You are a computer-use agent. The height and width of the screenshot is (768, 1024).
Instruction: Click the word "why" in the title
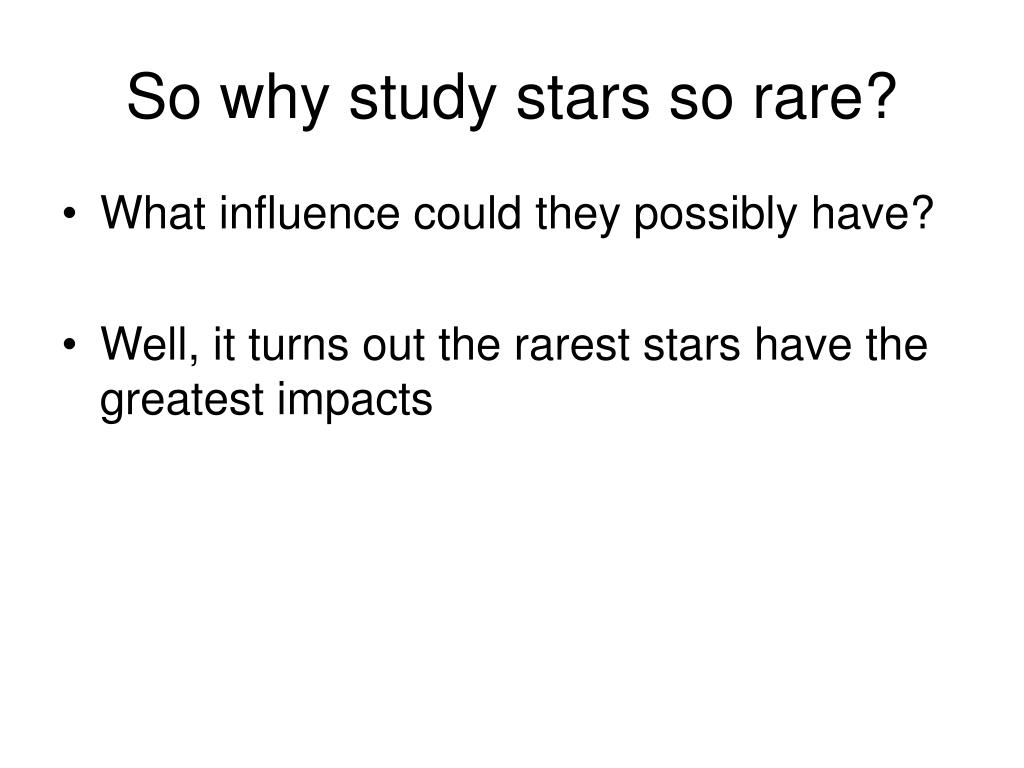click(x=274, y=101)
